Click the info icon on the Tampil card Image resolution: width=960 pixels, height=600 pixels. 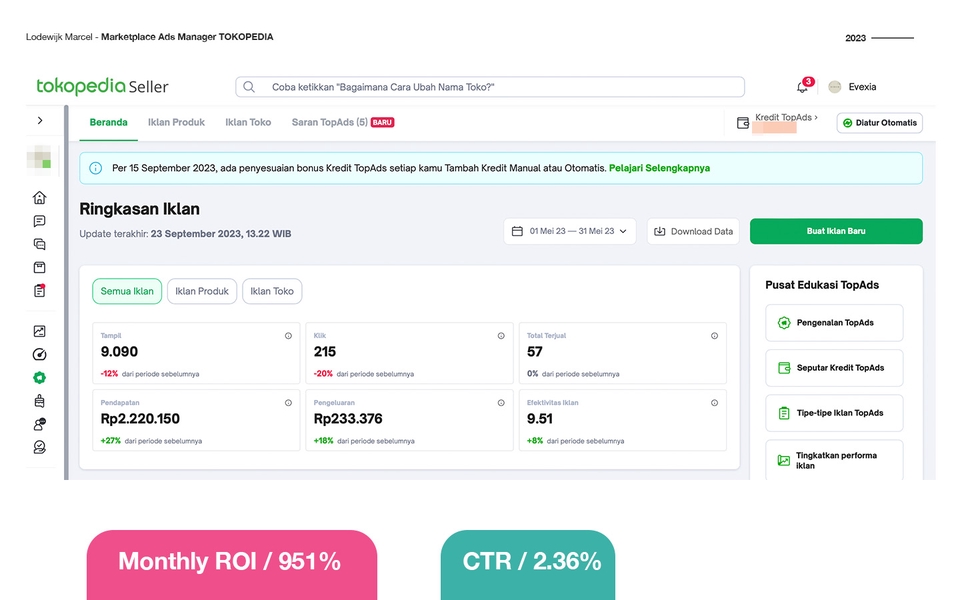[x=290, y=336]
